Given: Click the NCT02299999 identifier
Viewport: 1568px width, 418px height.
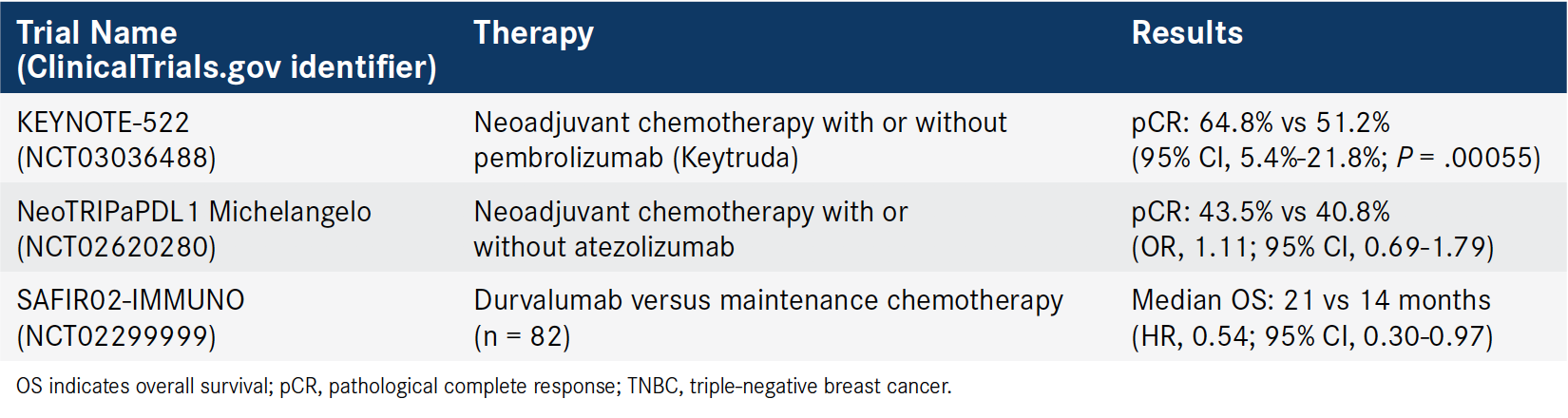Looking at the screenshot, I should click(116, 336).
